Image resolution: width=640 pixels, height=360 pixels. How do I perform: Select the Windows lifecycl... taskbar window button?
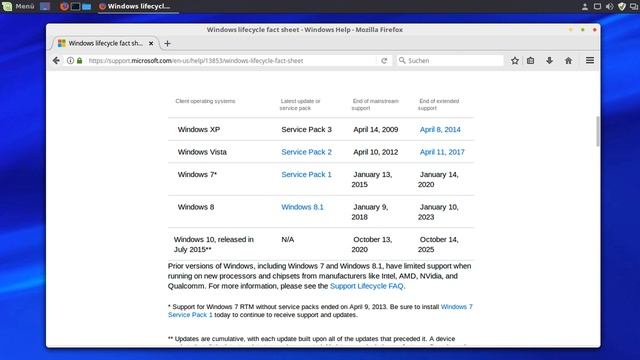click(x=138, y=6)
